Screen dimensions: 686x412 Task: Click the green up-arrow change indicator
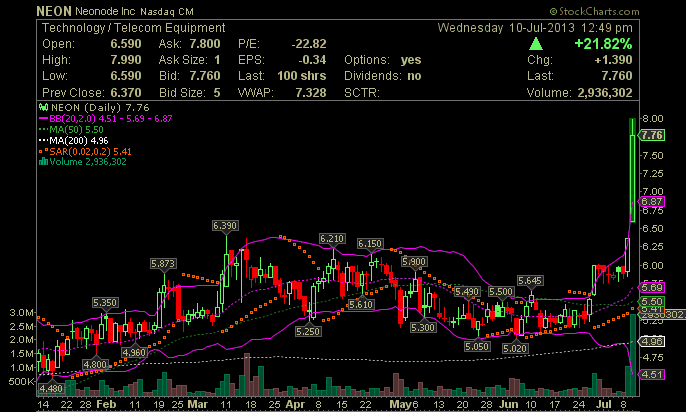pyautogui.click(x=536, y=44)
